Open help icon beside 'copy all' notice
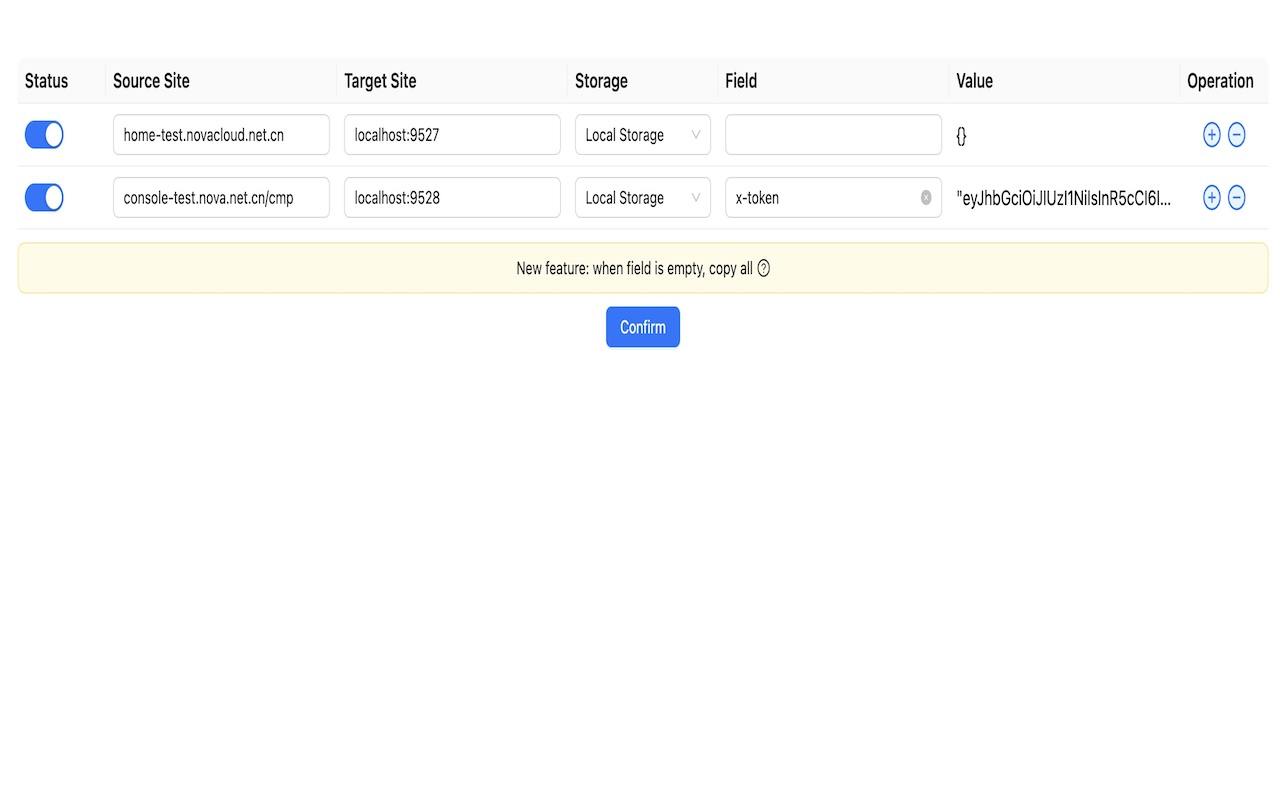Viewport: 1280px width, 800px height. tap(764, 268)
